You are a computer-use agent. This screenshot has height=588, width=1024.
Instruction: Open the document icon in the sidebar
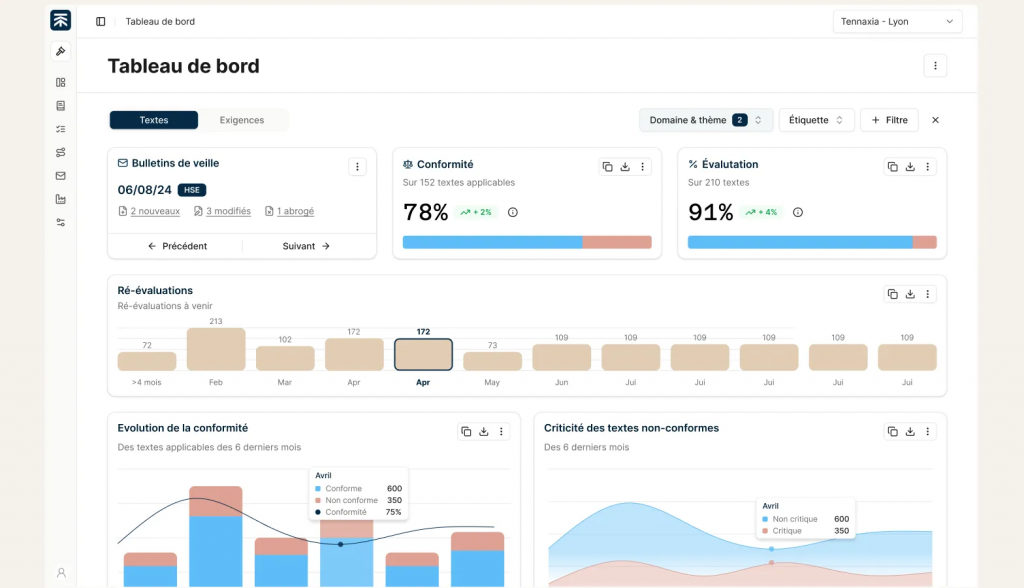tap(60, 105)
